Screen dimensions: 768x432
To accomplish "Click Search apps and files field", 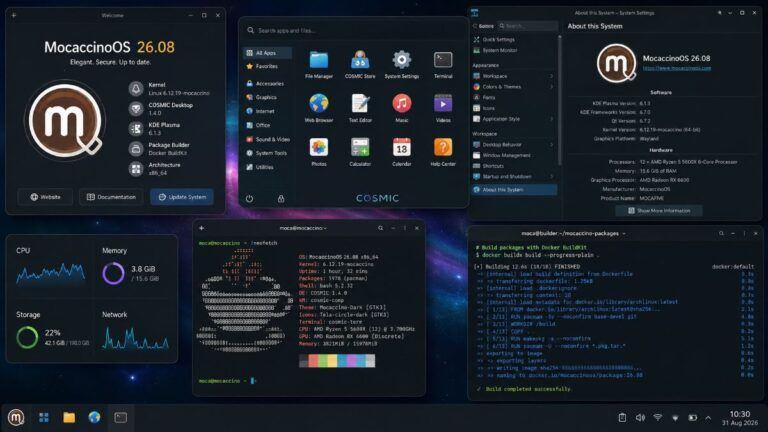I will [x=353, y=30].
